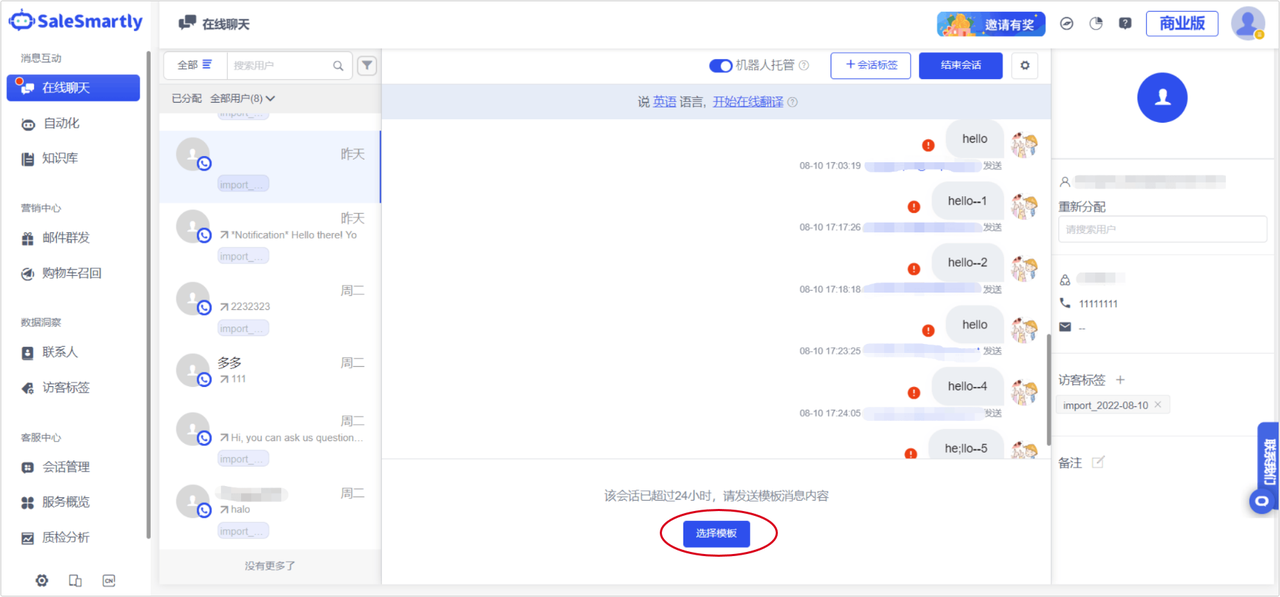The width and height of the screenshot is (1280, 597).
Task: Click the filter funnel icon beside search
Action: point(367,66)
